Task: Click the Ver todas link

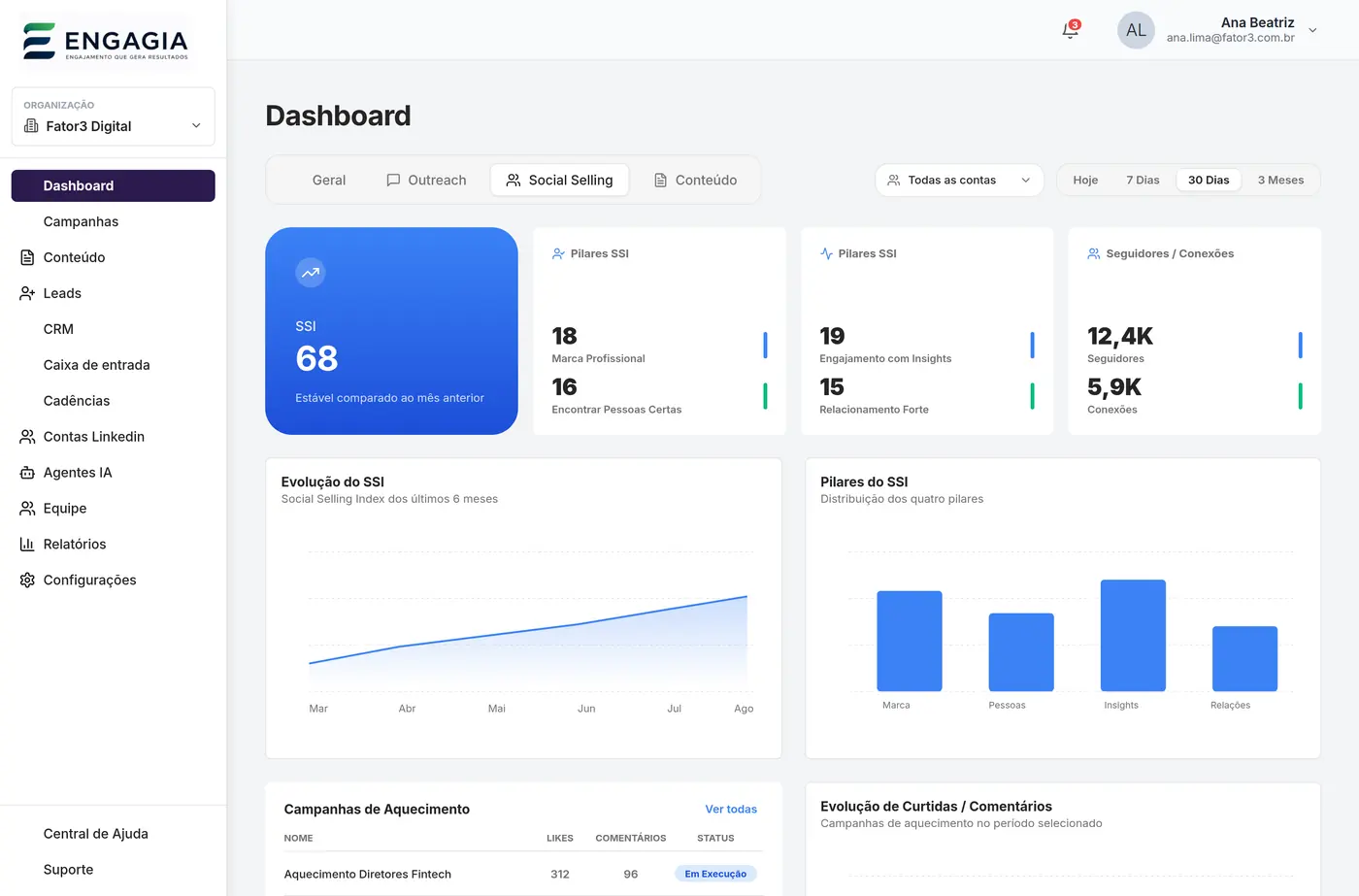Action: 731,809
